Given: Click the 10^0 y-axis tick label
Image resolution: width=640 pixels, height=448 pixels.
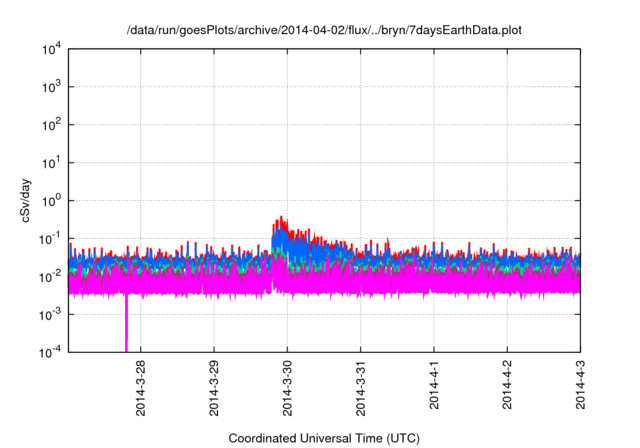Looking at the screenshot, I should click(51, 201).
